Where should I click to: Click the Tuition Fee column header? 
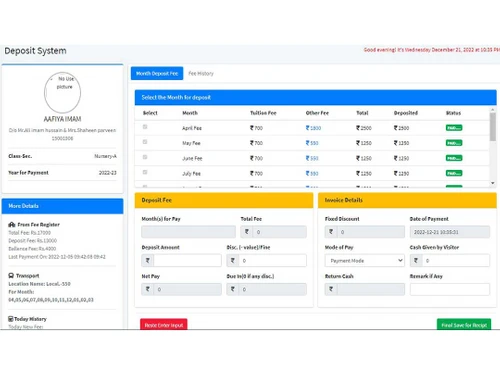point(263,113)
